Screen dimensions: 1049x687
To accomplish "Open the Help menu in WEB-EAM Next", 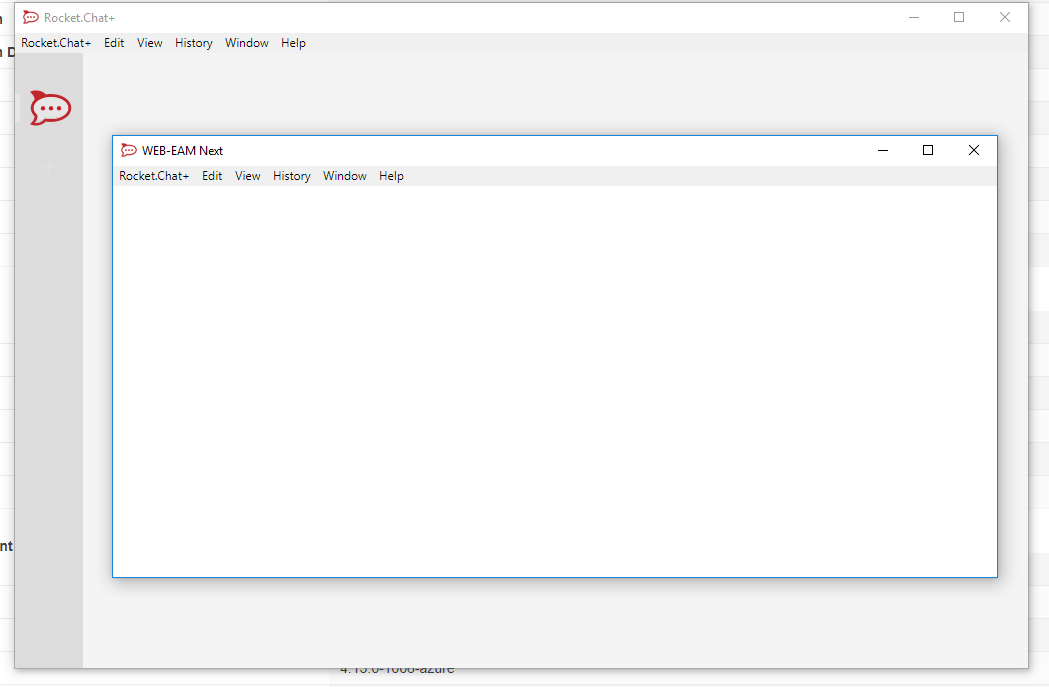I will pyautogui.click(x=391, y=175).
